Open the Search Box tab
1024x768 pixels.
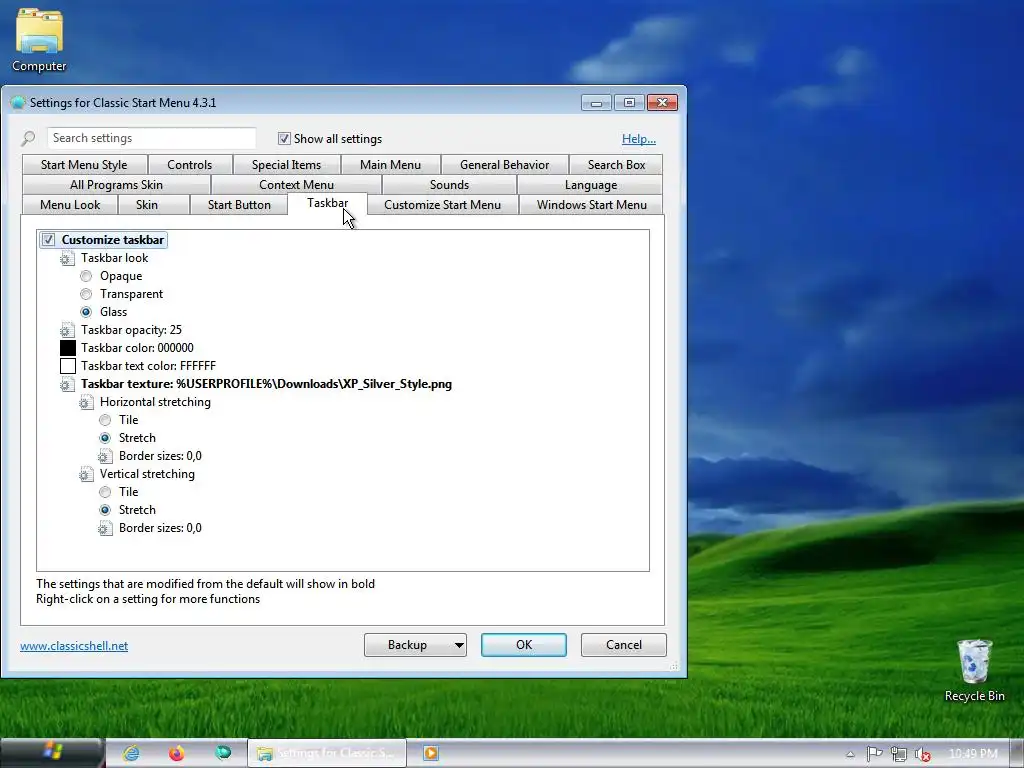tap(616, 165)
